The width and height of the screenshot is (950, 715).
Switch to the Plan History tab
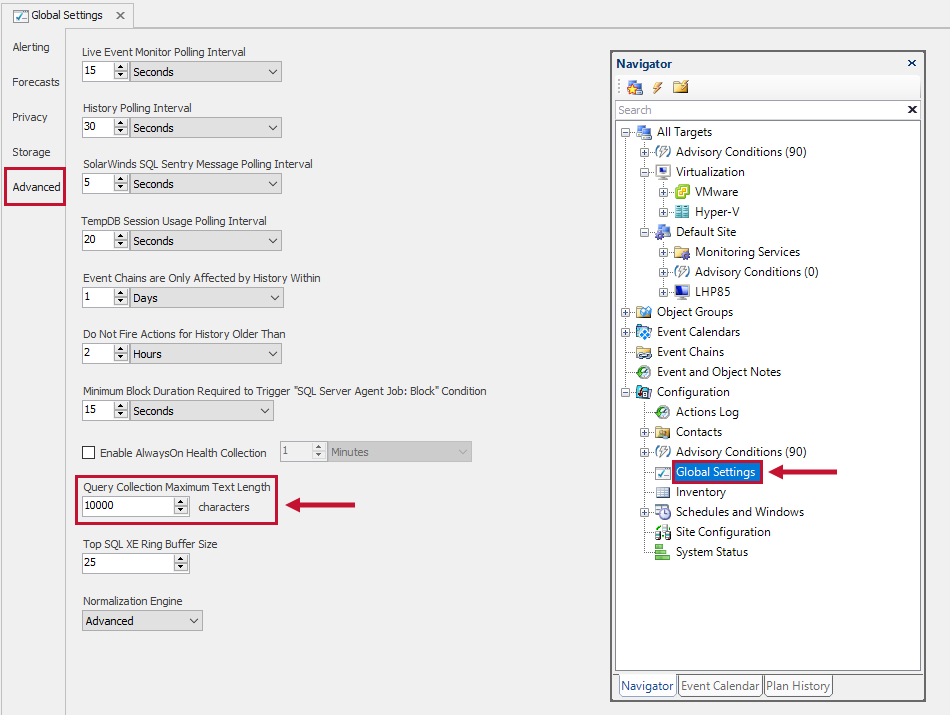(798, 685)
